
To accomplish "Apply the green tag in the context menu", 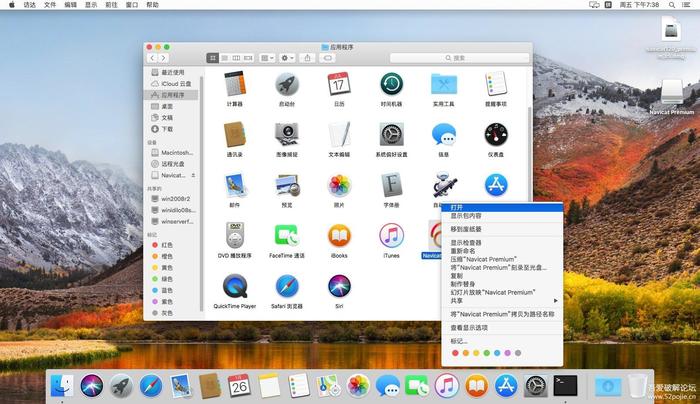I will coord(487,353).
